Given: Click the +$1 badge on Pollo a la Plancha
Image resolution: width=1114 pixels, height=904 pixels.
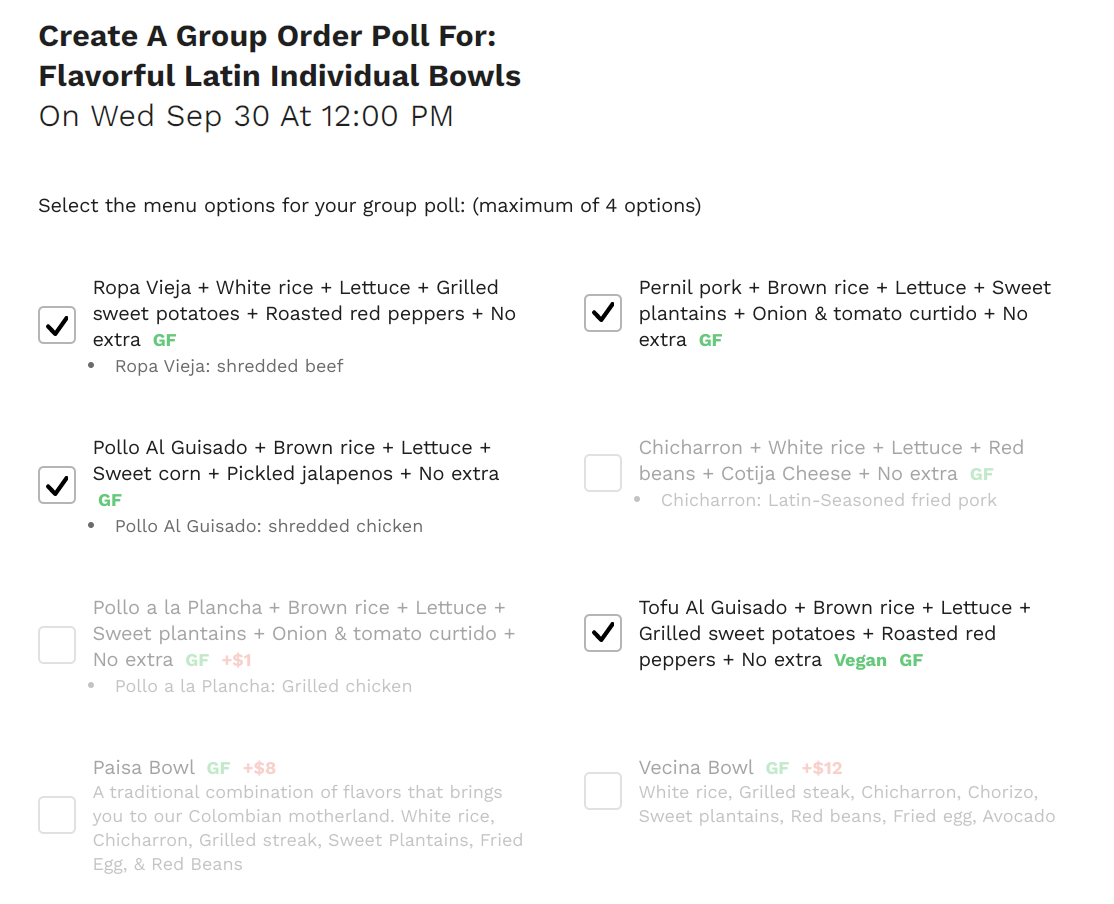Looking at the screenshot, I should coord(236,660).
